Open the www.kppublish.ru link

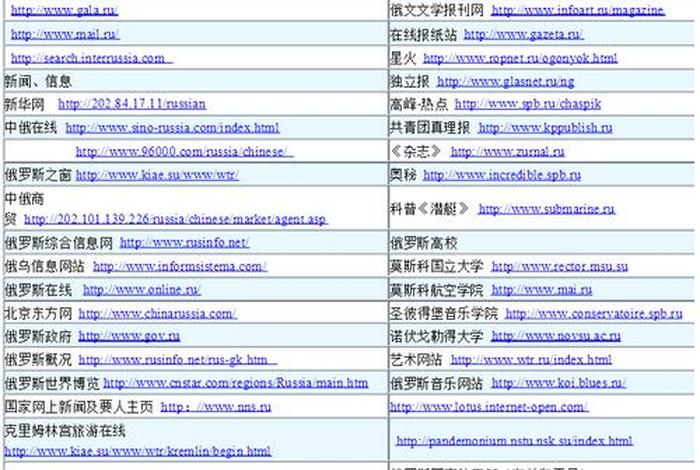click(x=545, y=128)
